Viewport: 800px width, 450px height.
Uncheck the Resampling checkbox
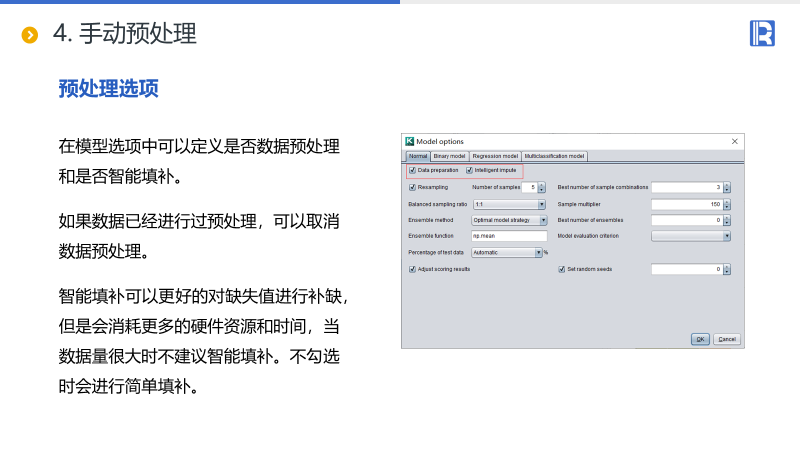click(412, 187)
